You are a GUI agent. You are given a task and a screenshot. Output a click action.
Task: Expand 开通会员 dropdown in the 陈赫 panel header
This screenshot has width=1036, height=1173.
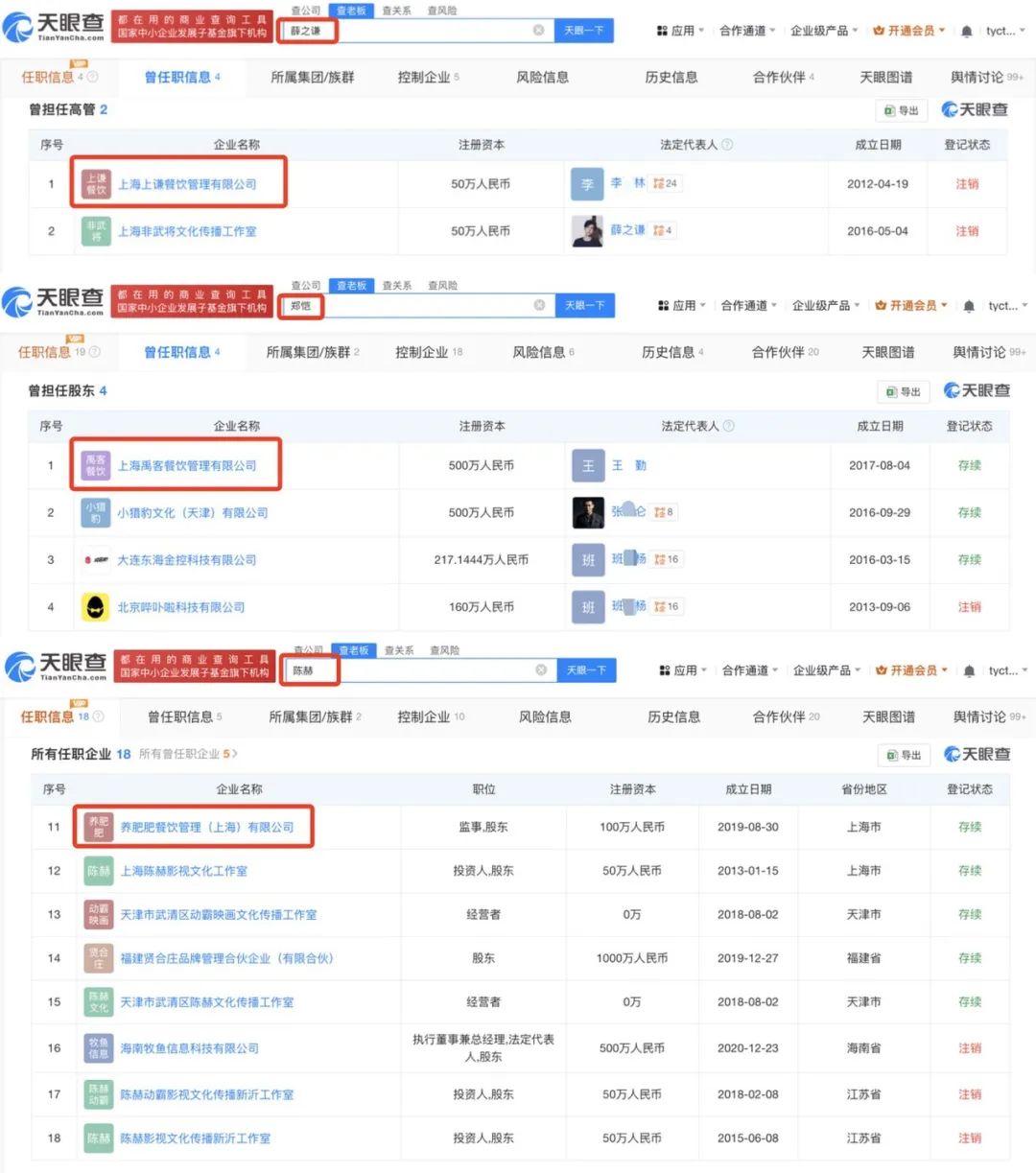click(911, 670)
